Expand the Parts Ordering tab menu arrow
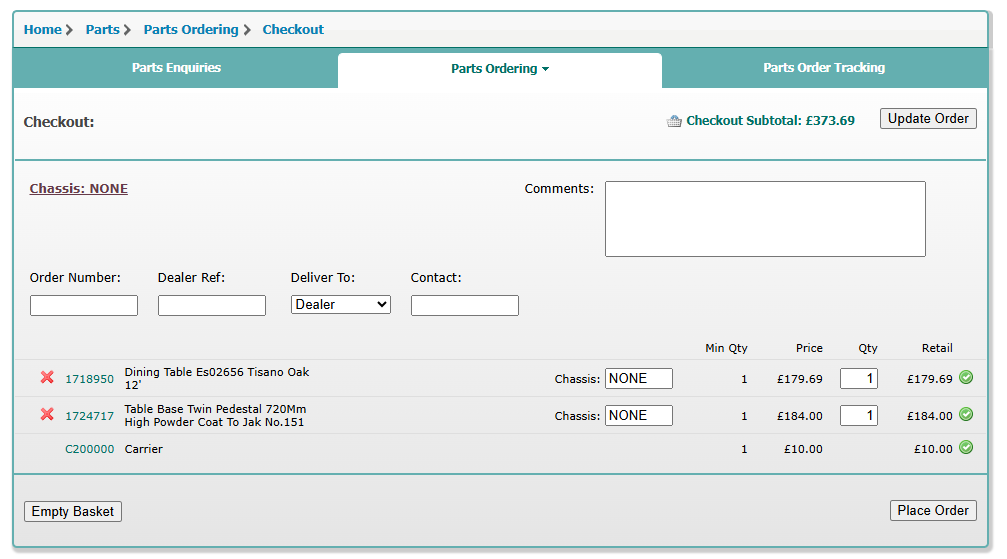This screenshot has width=1007, height=559. click(545, 69)
